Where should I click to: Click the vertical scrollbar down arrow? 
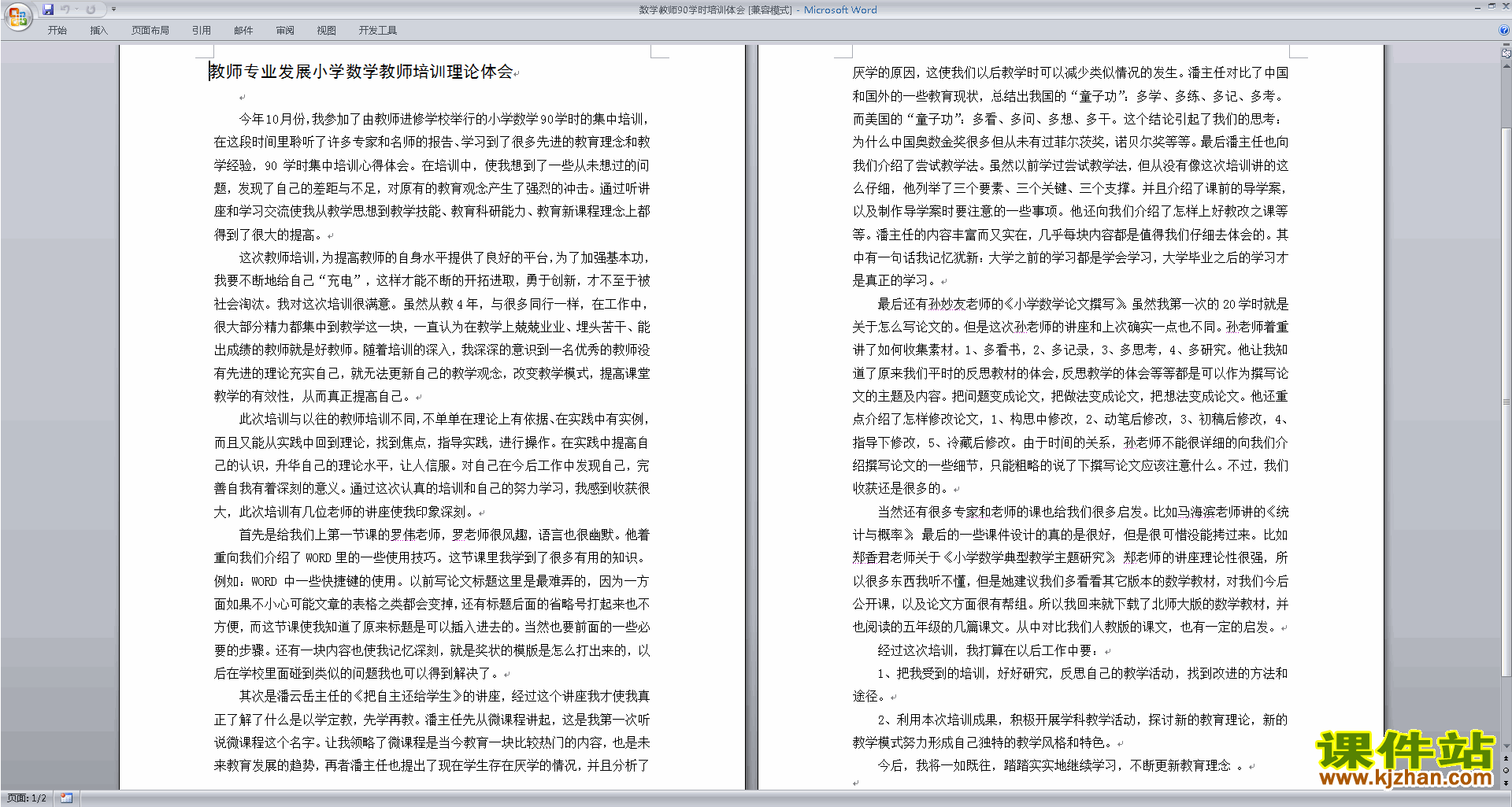(x=1506, y=746)
